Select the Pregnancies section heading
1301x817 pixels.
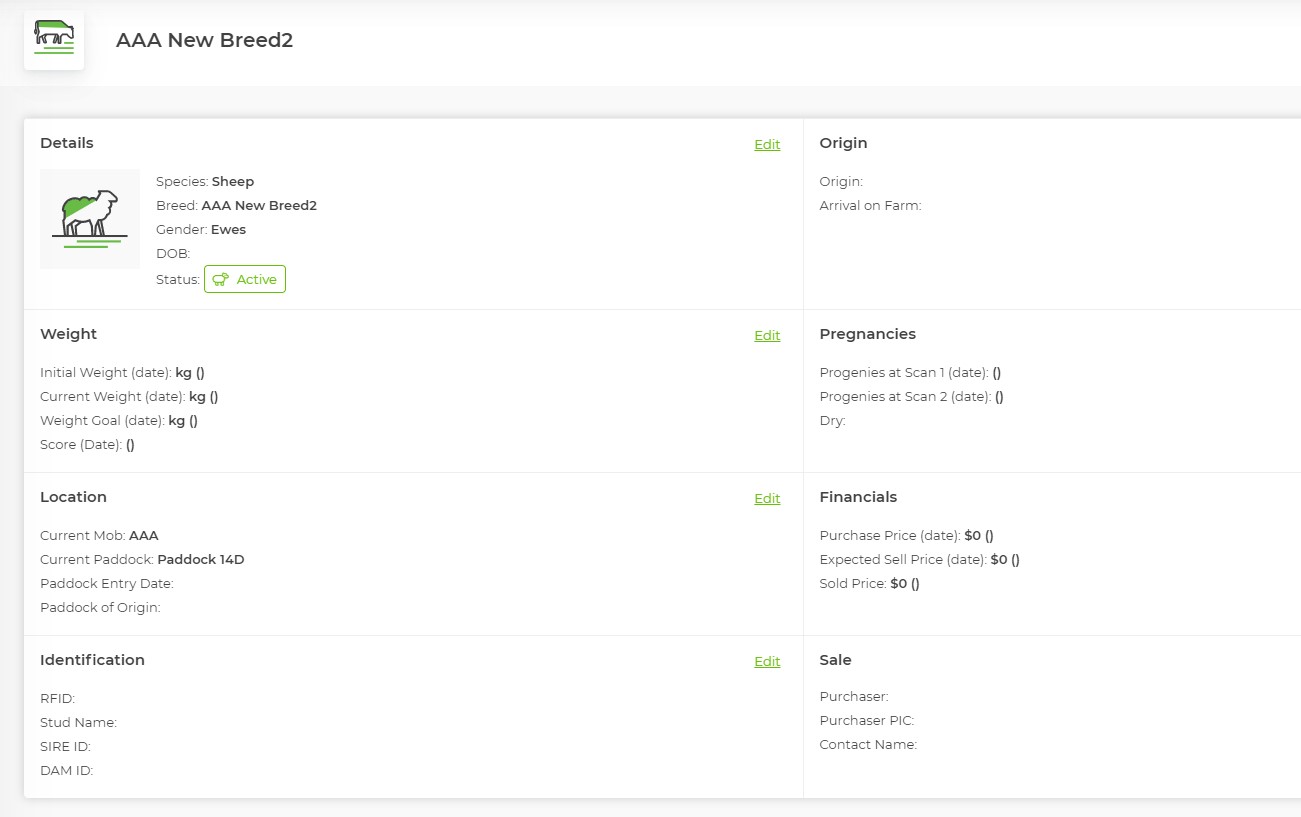click(x=867, y=334)
